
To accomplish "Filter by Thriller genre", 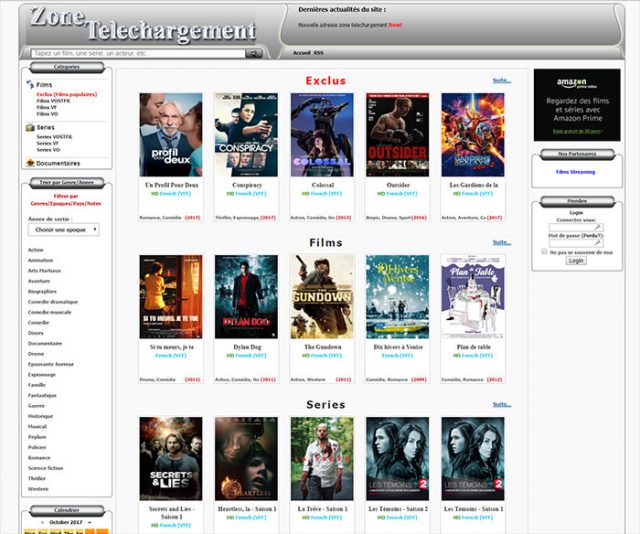I will [37, 478].
